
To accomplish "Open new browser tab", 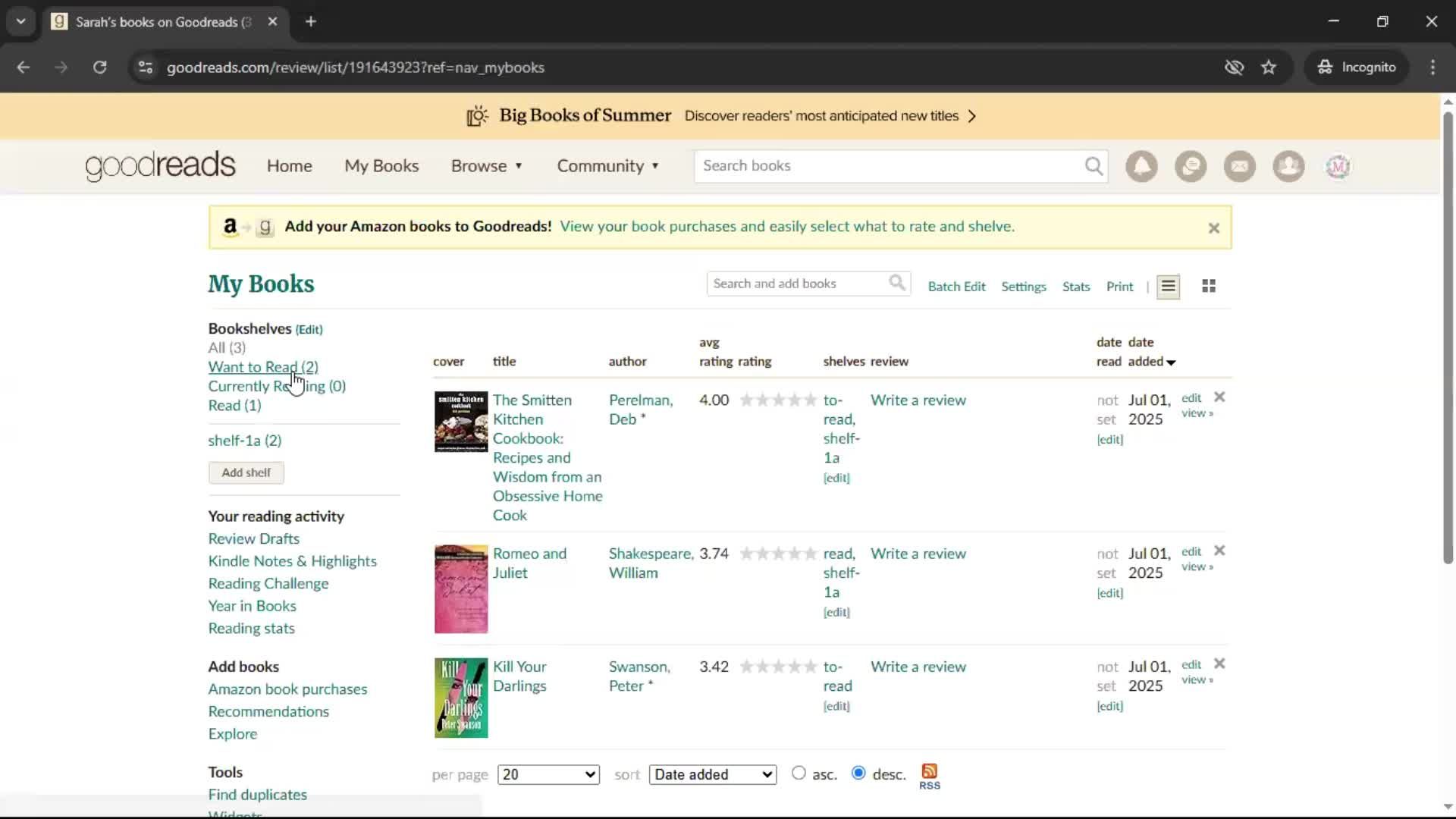I will 311,21.
